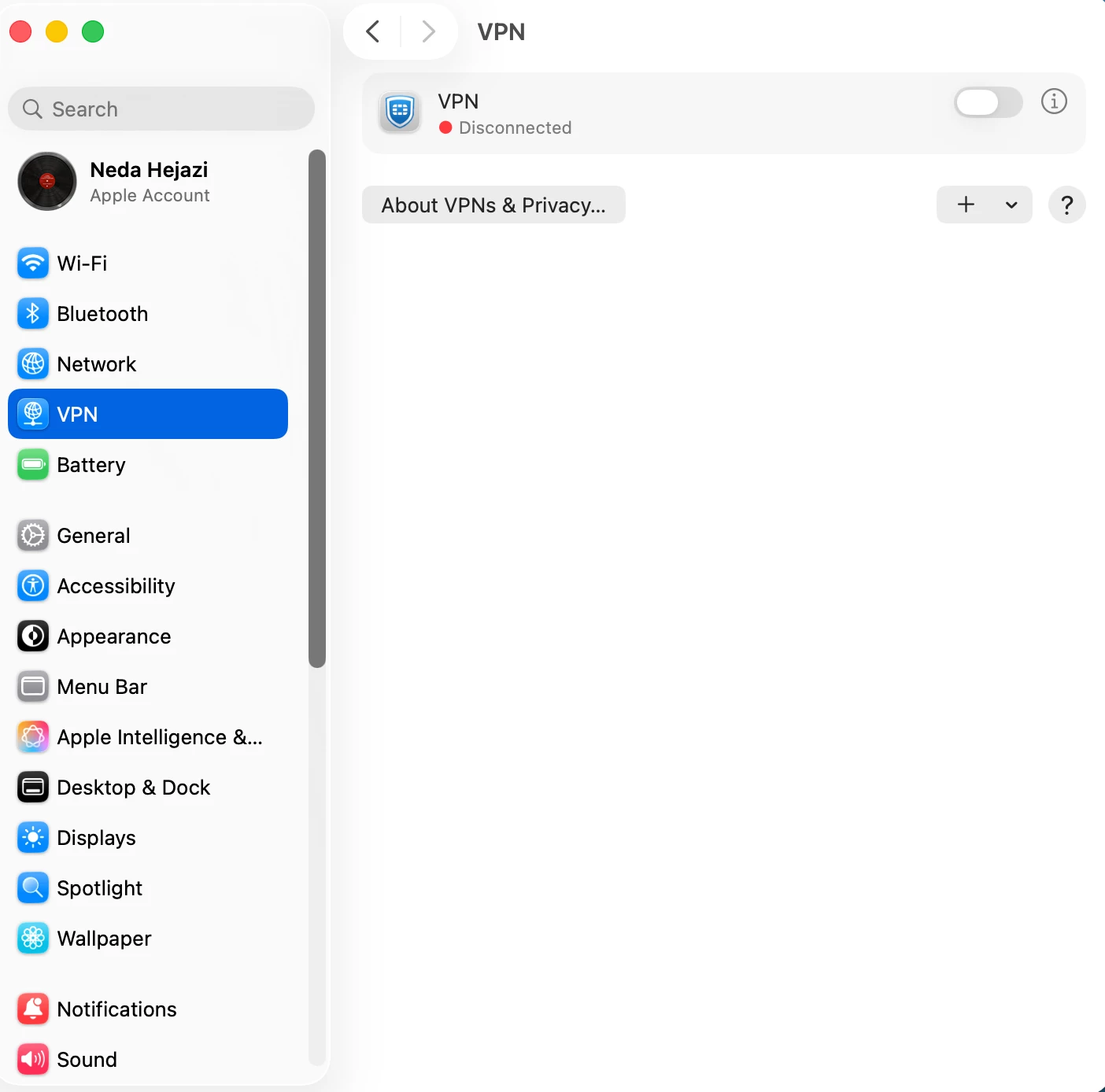This screenshot has height=1092, width=1105.
Task: Click the 'Neda Hejazi' name
Action: (x=150, y=170)
